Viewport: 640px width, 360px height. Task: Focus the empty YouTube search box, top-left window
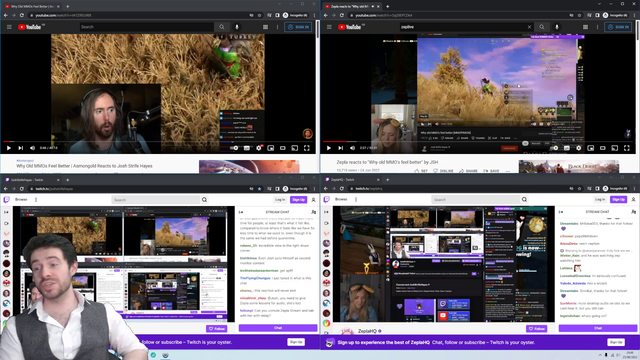point(147,27)
